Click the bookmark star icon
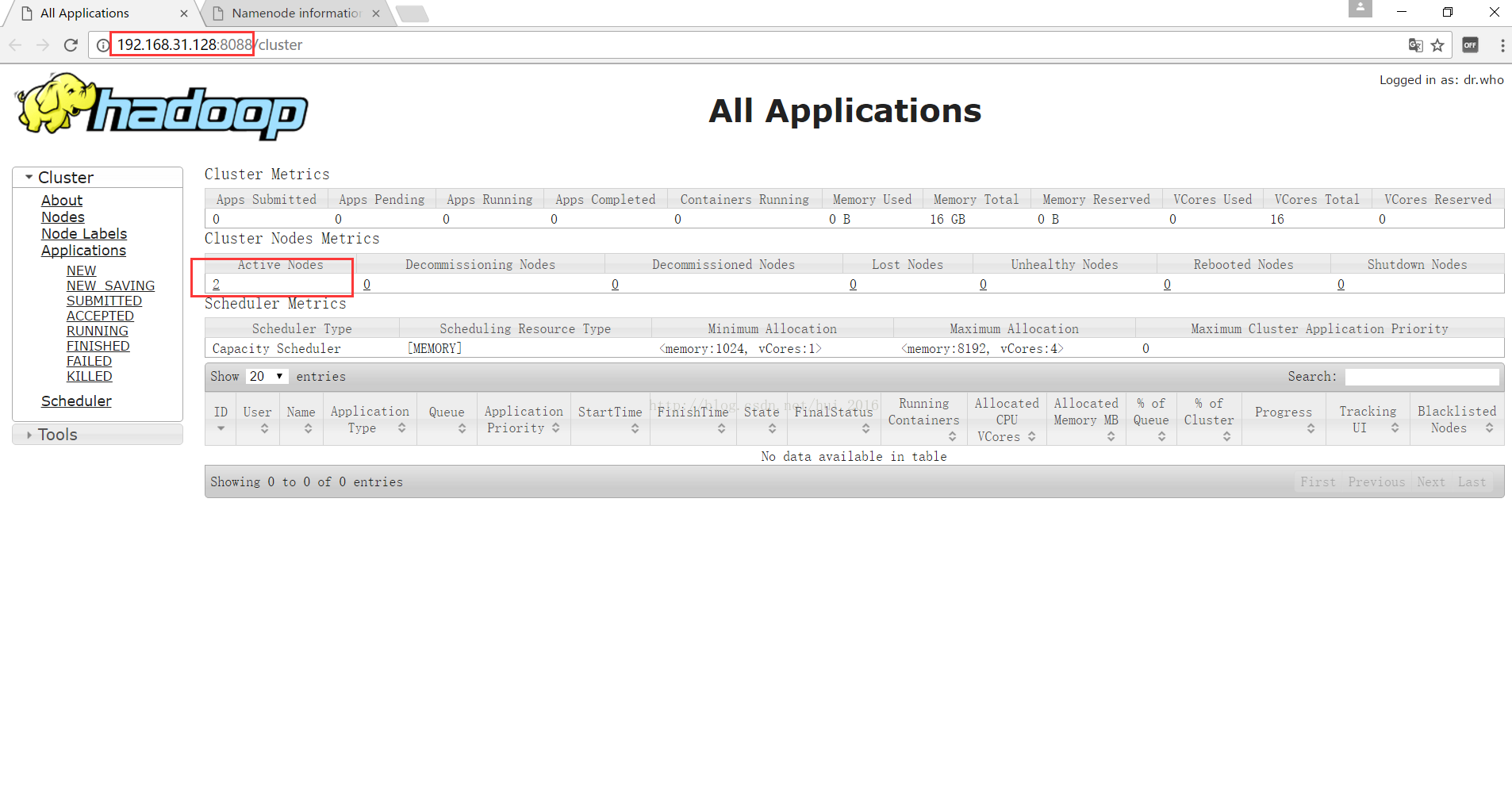Image resolution: width=1512 pixels, height=794 pixels. 1437,45
